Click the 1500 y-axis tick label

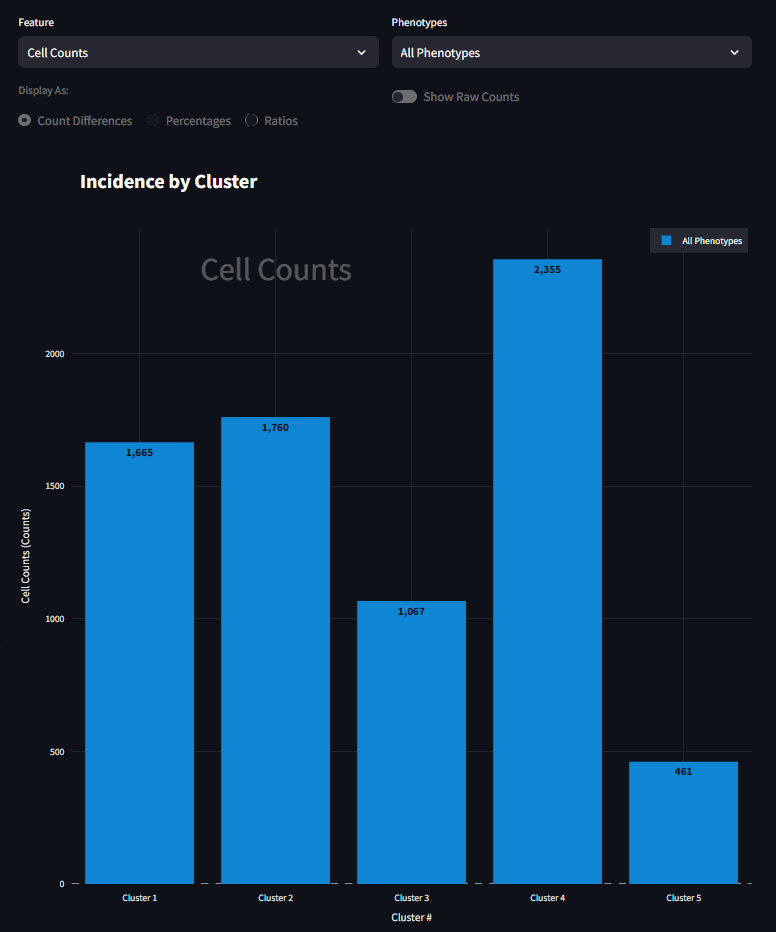pos(55,486)
